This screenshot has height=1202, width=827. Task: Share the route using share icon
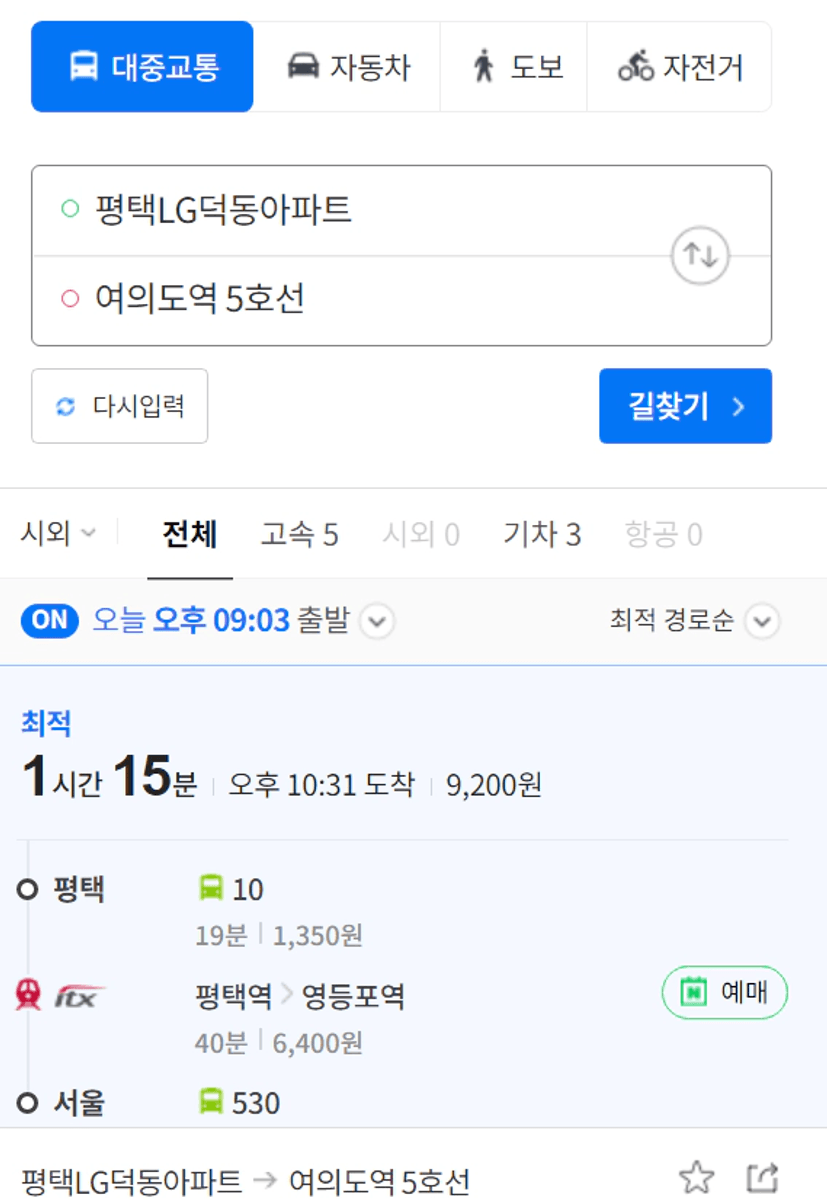pyautogui.click(x=762, y=1178)
